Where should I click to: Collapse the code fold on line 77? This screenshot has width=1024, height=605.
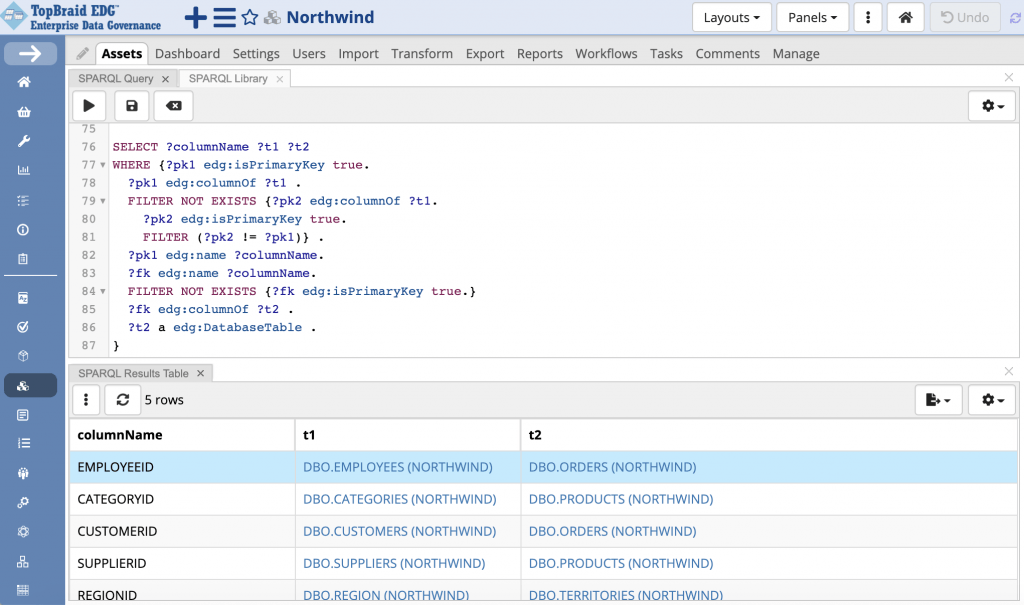pos(103,165)
